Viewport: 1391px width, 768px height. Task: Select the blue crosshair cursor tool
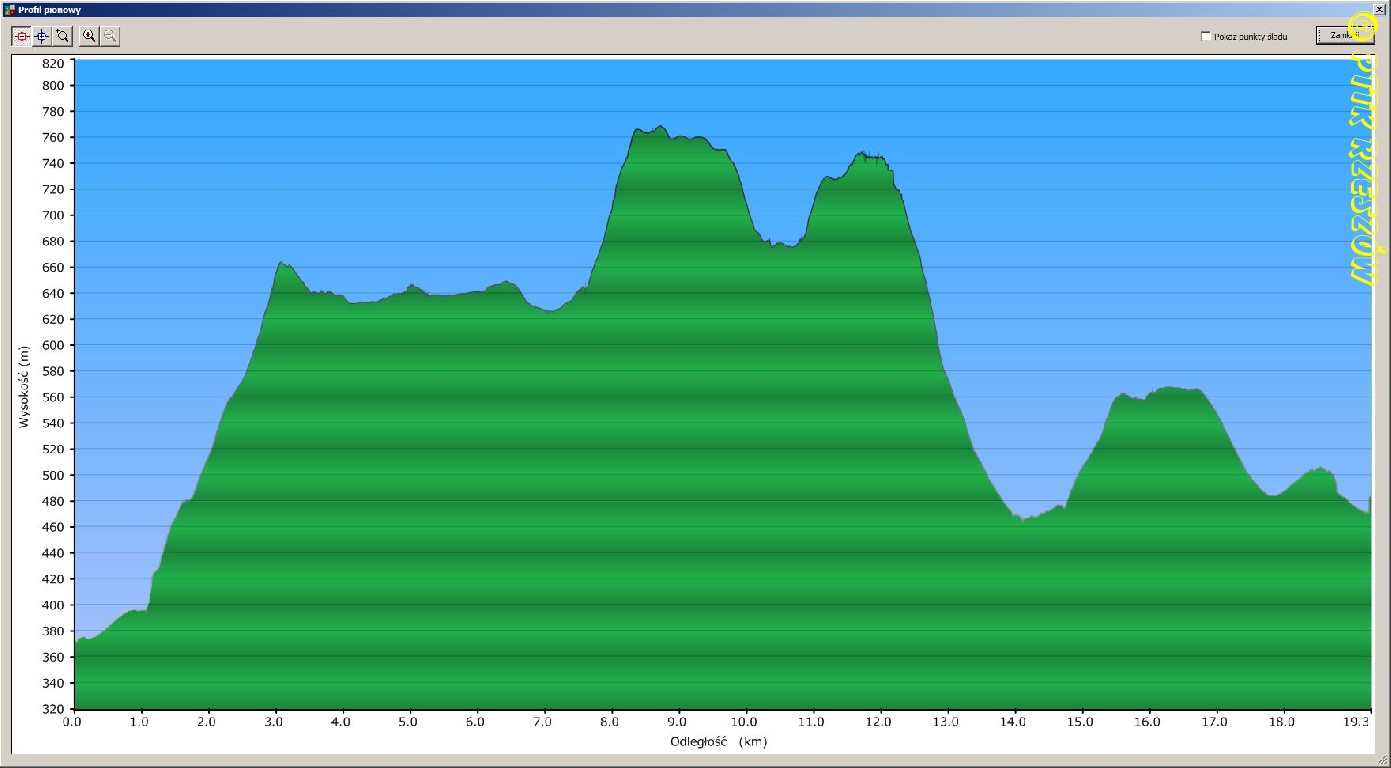pyautogui.click(x=41, y=36)
